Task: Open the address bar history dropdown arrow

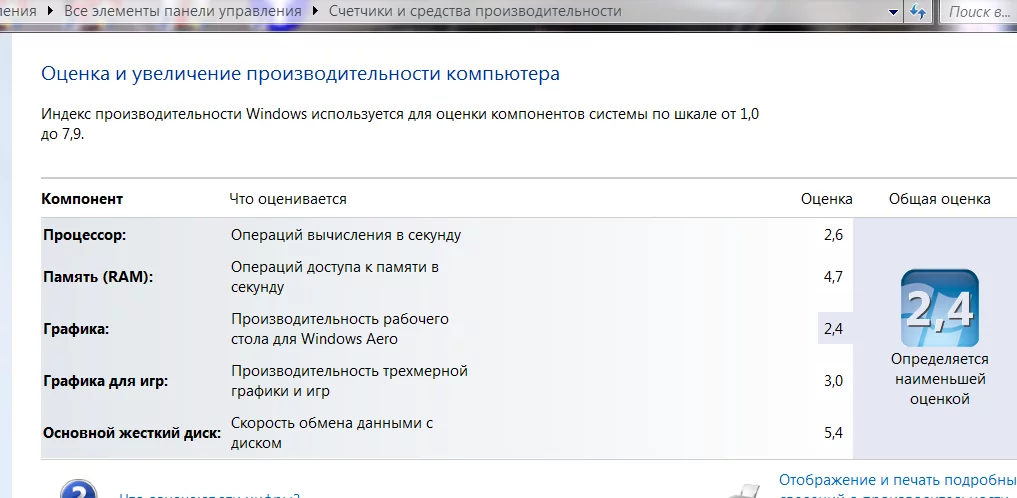Action: click(x=894, y=12)
